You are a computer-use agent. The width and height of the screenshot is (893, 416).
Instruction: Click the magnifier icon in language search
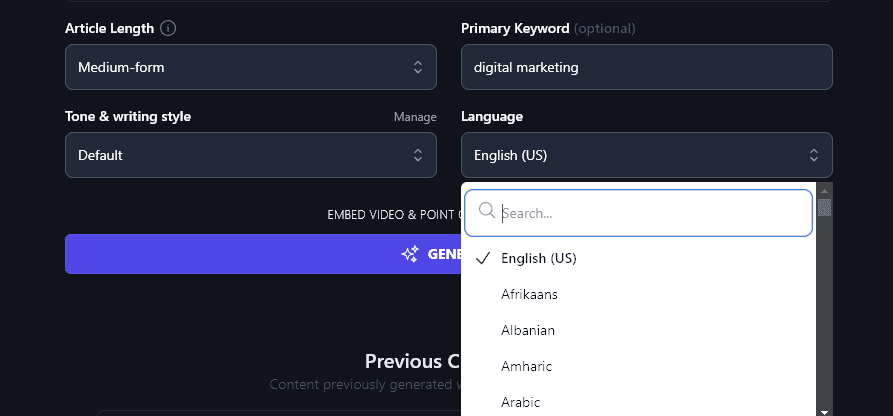pyautogui.click(x=487, y=211)
